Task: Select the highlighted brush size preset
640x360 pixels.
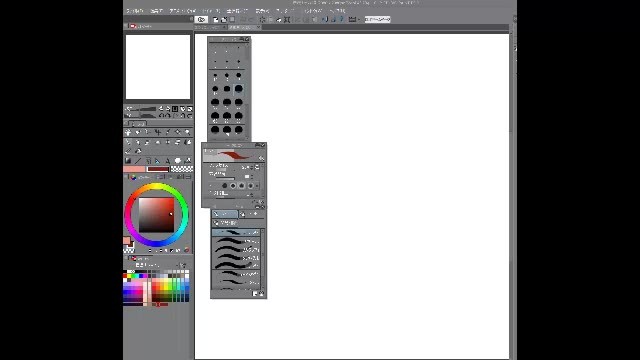Action: pos(239,89)
